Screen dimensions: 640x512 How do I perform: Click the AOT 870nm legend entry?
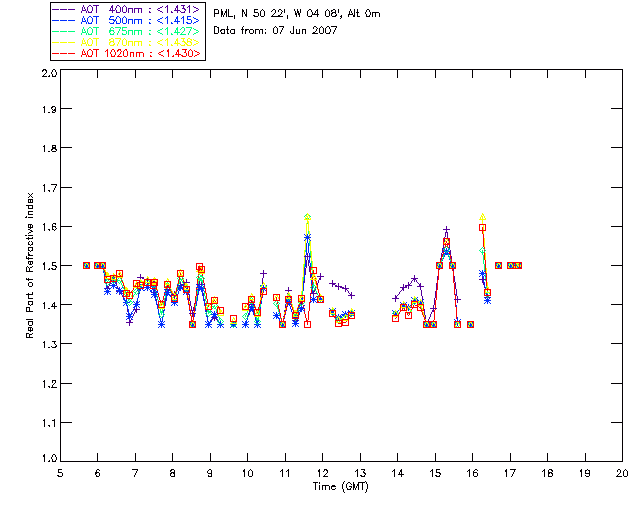point(127,42)
